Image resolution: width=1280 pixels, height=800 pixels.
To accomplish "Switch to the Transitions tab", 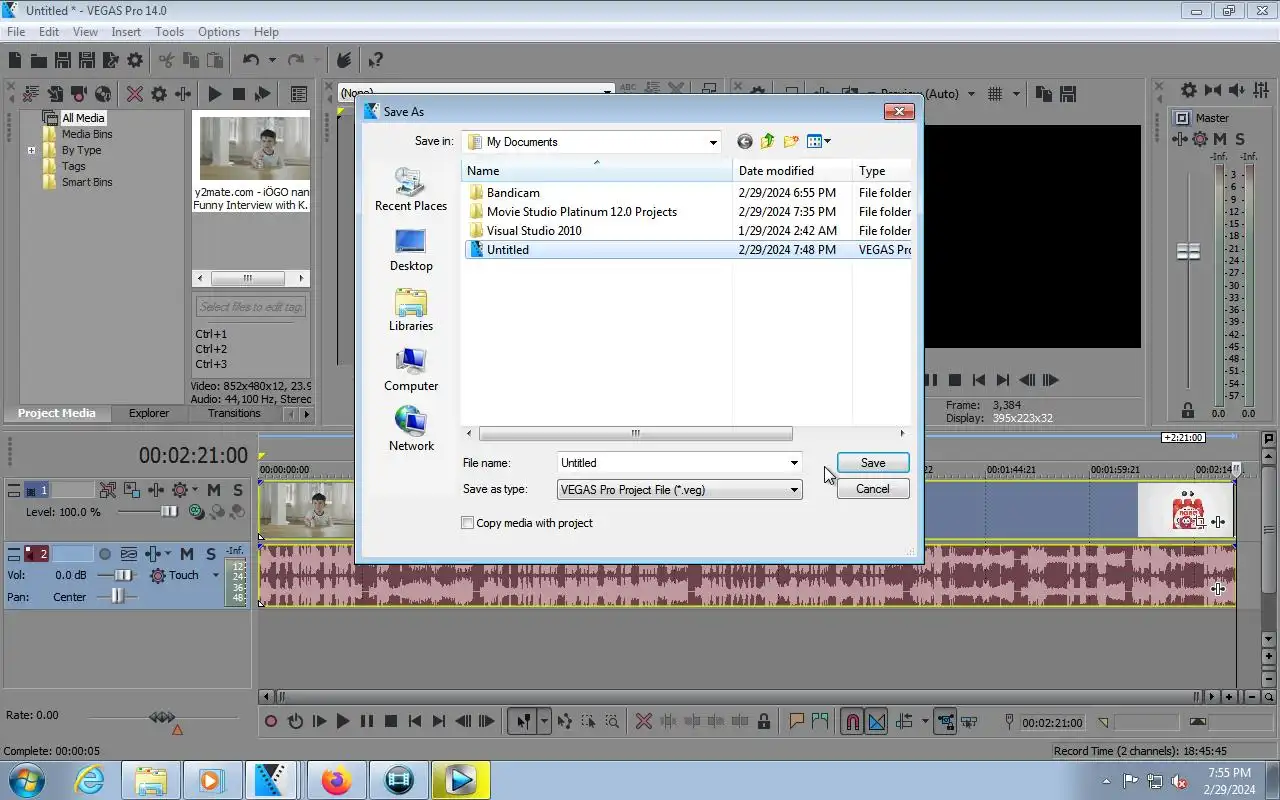I will tap(234, 413).
